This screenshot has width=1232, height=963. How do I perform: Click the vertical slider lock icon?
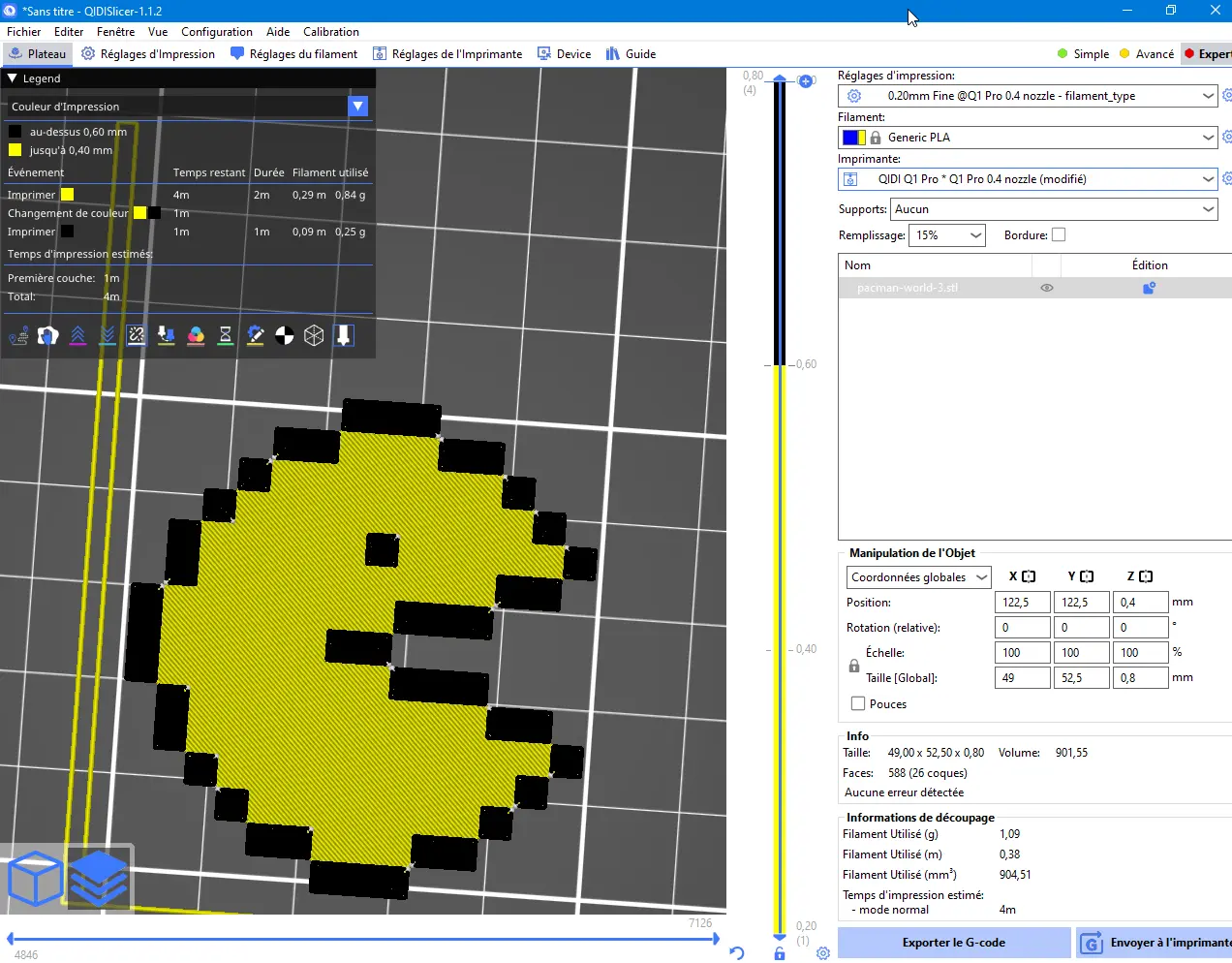pyautogui.click(x=780, y=954)
